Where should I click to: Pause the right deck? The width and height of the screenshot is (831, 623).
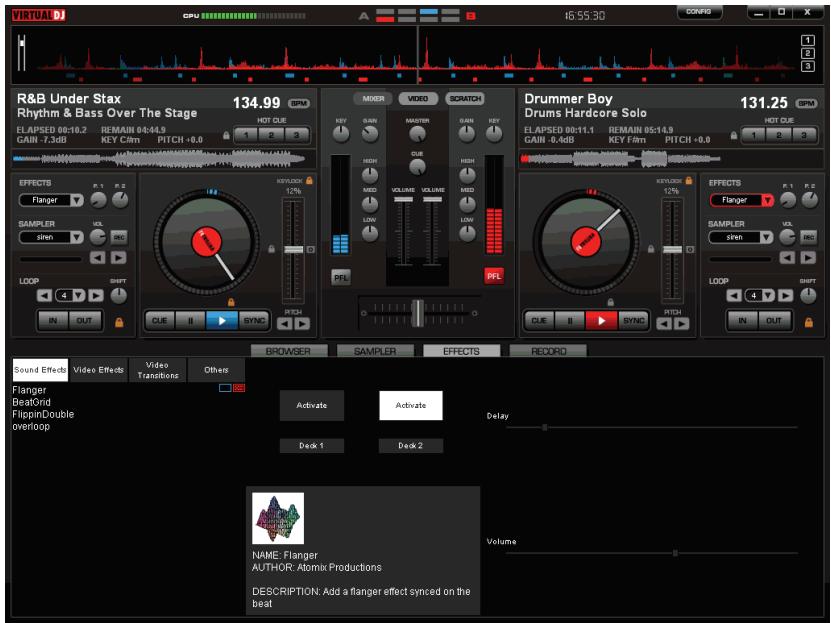[570, 321]
